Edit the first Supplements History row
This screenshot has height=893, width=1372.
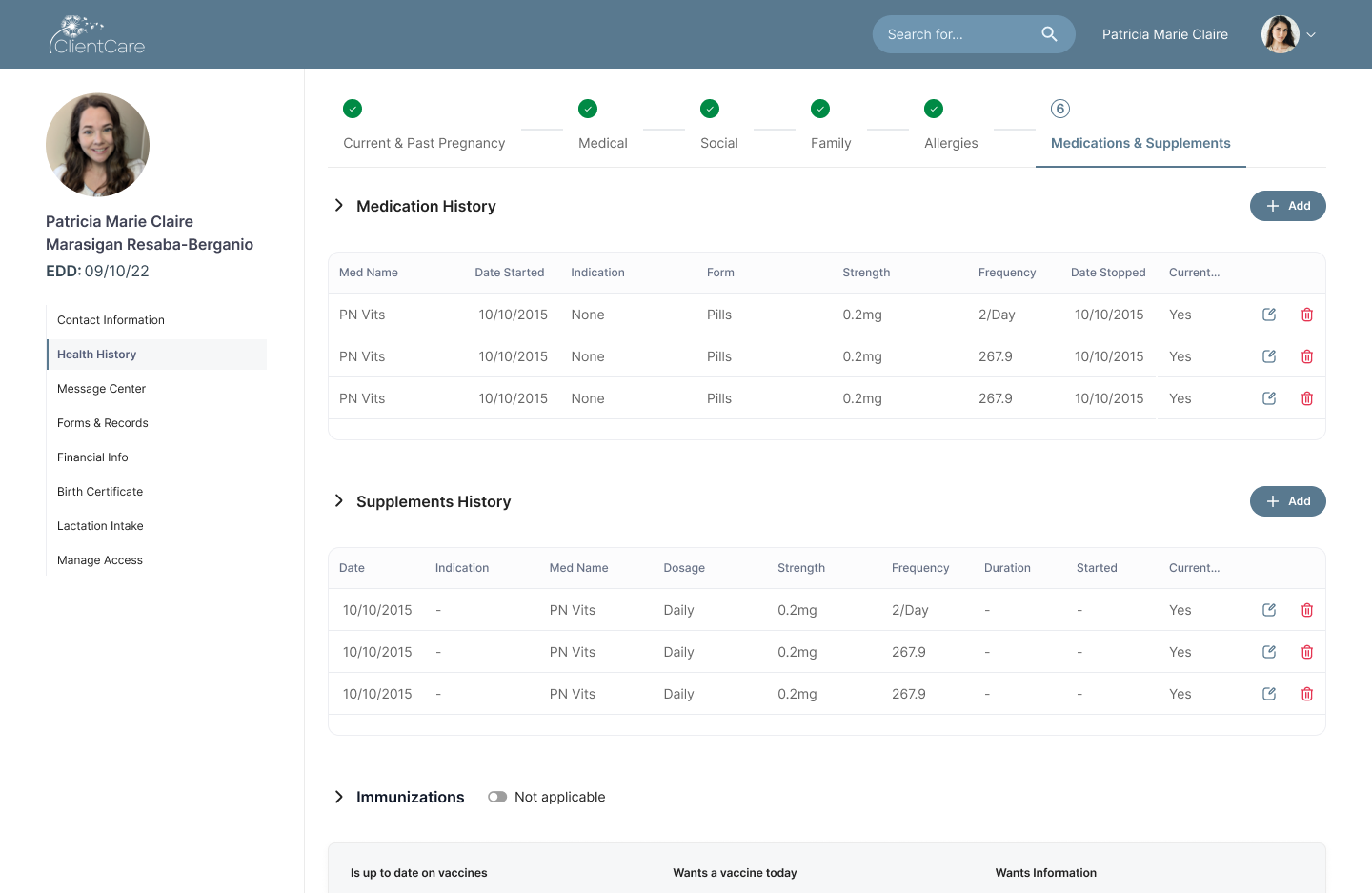click(x=1269, y=610)
